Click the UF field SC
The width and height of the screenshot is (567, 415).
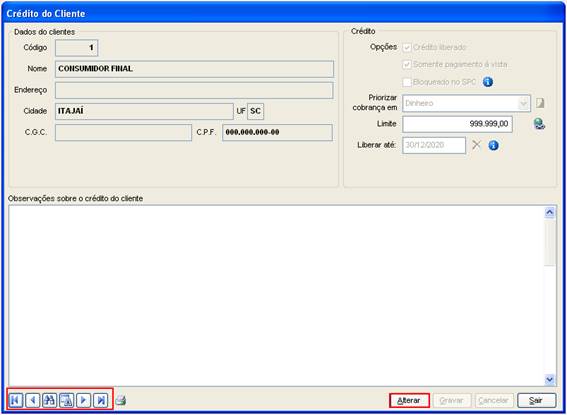click(256, 111)
